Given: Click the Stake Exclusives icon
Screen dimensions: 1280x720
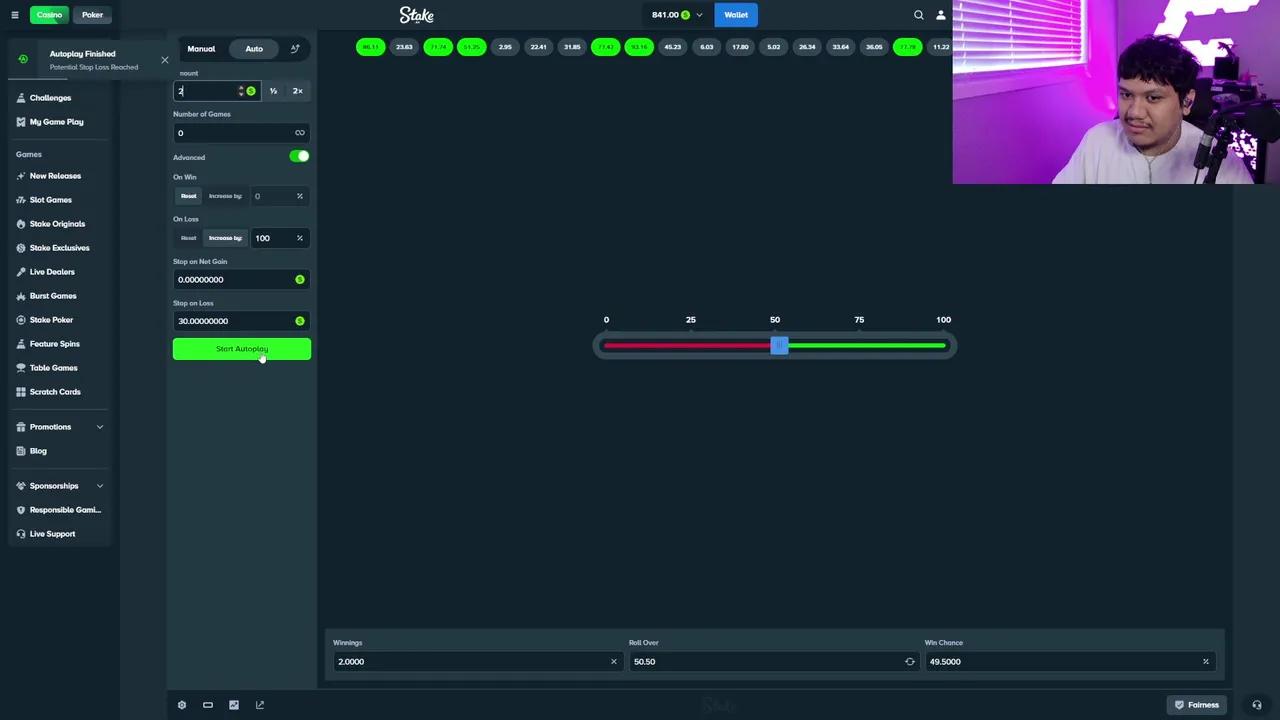Looking at the screenshot, I should click(21, 248).
